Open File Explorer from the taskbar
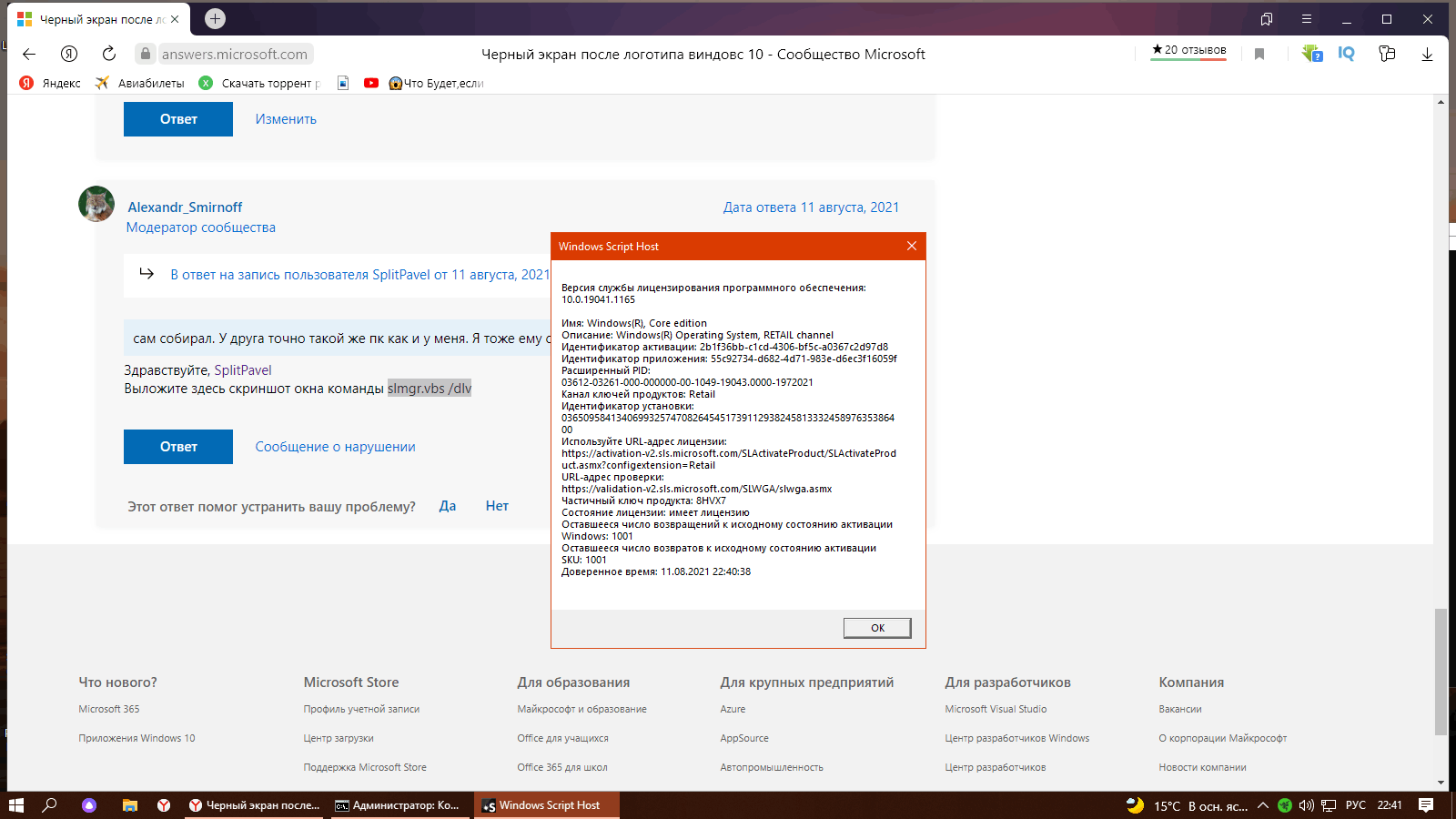 click(x=129, y=805)
